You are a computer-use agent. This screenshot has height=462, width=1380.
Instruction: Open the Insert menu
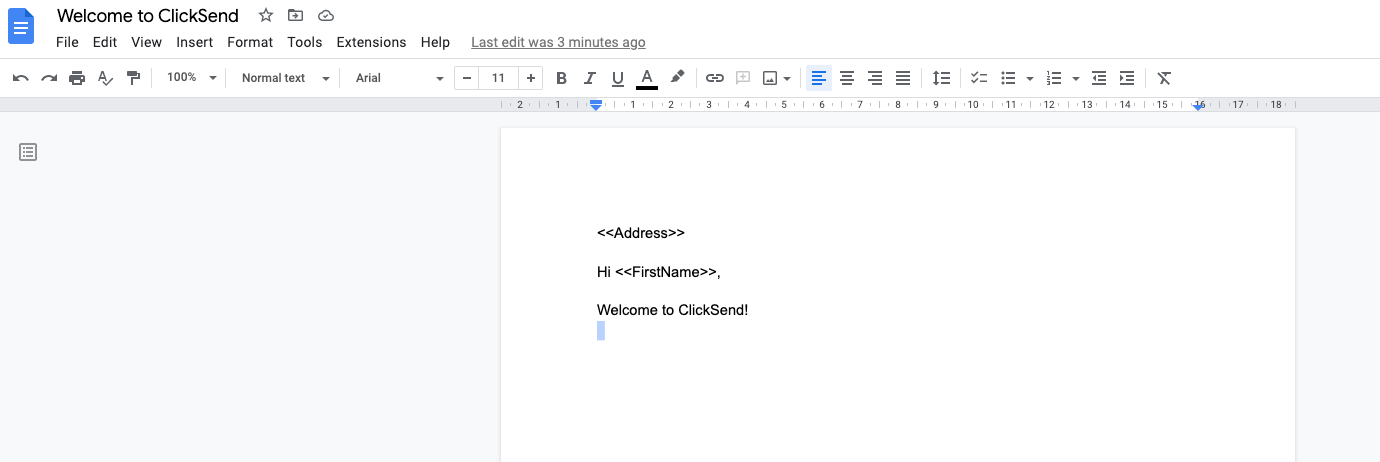195,42
